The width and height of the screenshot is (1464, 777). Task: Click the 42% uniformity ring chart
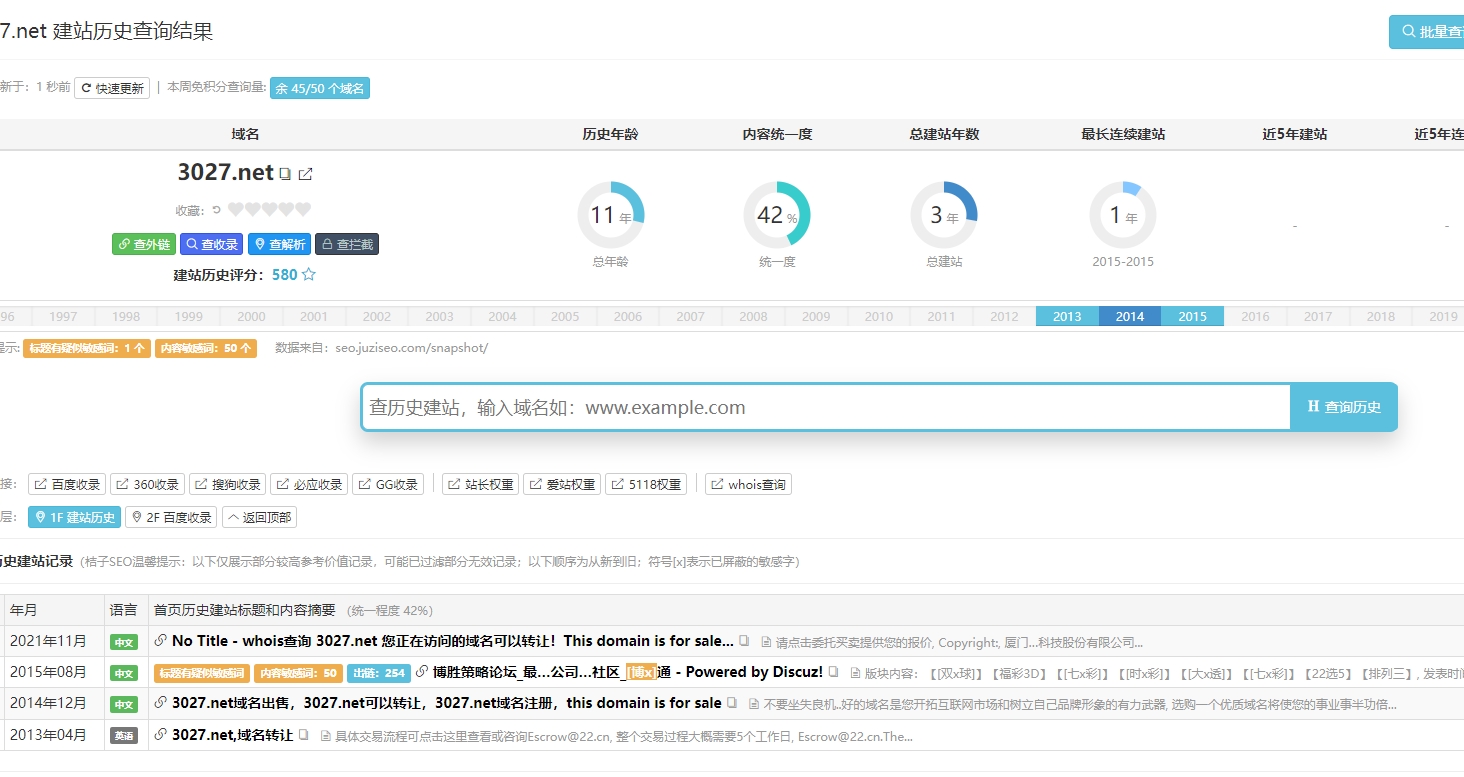pyautogui.click(x=777, y=215)
